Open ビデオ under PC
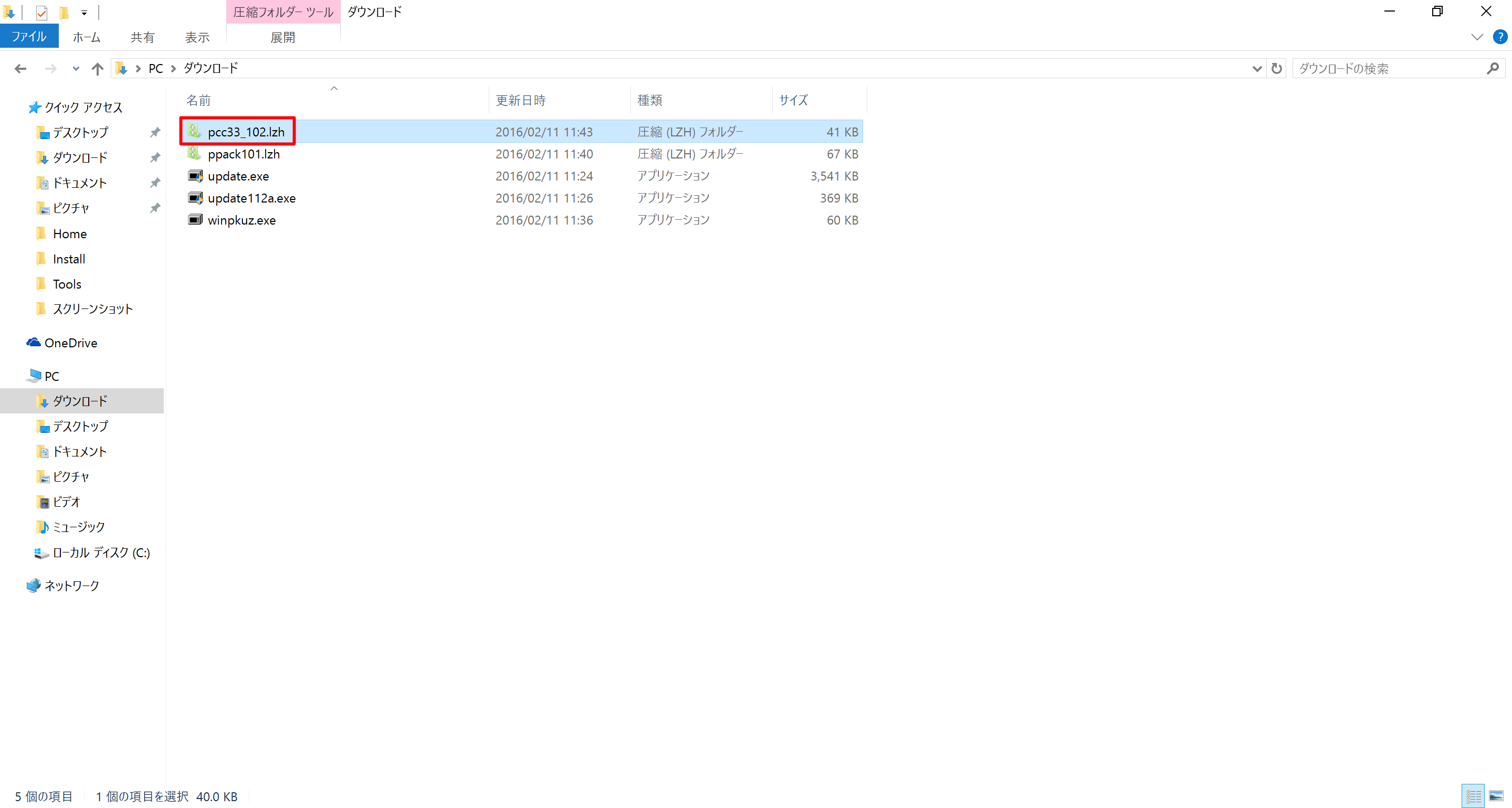1512x808 pixels. click(x=66, y=502)
